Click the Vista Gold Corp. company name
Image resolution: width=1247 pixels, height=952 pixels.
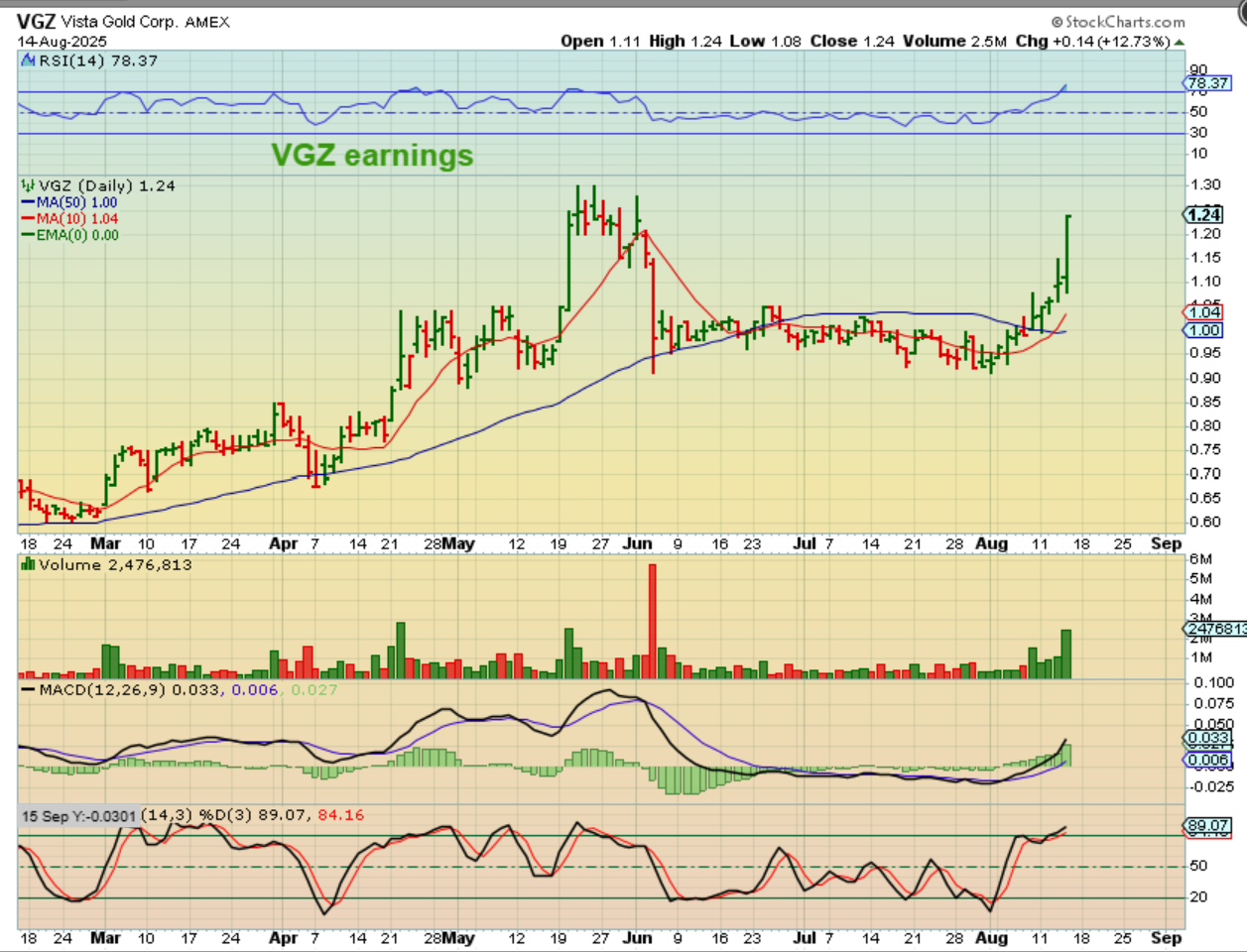(120, 22)
